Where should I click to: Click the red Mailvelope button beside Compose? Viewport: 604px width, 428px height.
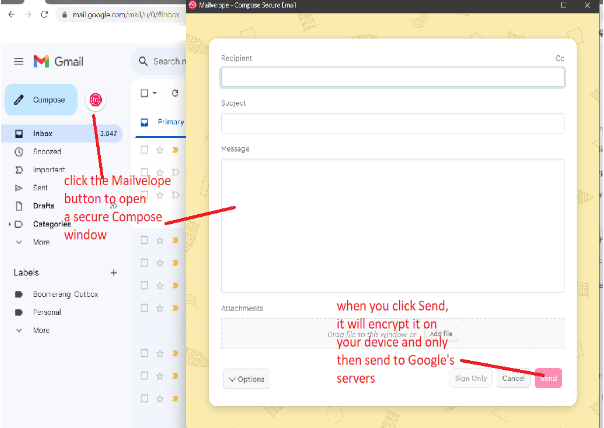tap(95, 100)
